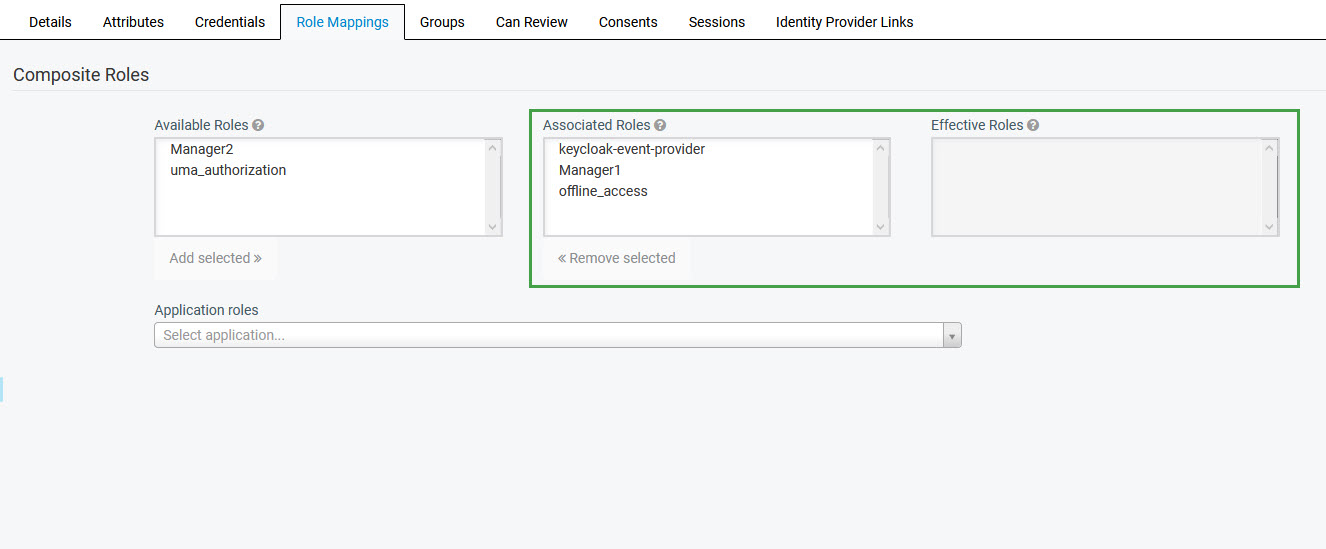Select offline_access in Associated Roles
The height and width of the screenshot is (549, 1326).
click(603, 191)
